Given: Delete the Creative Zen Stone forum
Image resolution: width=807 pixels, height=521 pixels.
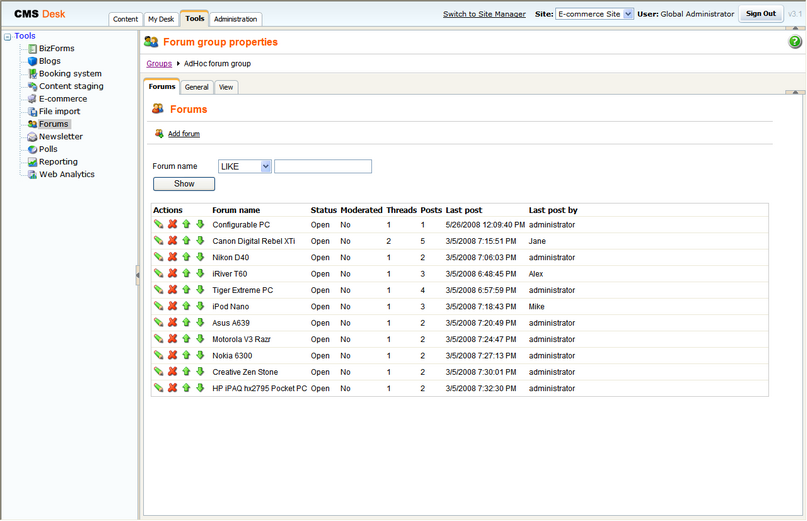Looking at the screenshot, I should [x=172, y=371].
